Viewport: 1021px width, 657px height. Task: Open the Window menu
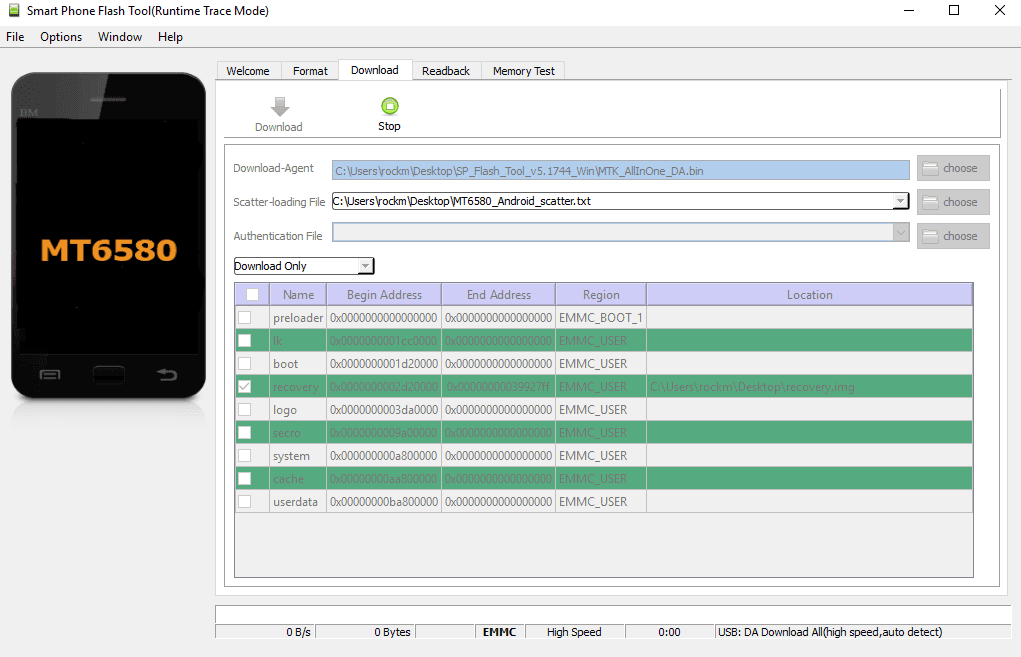click(120, 37)
